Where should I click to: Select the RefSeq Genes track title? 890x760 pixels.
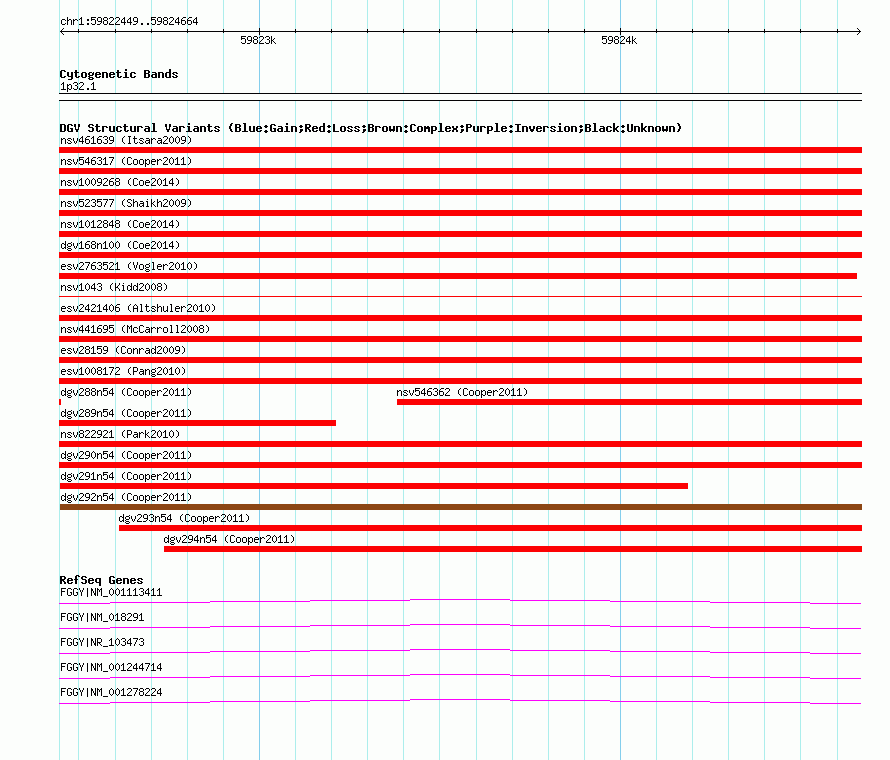click(x=101, y=580)
